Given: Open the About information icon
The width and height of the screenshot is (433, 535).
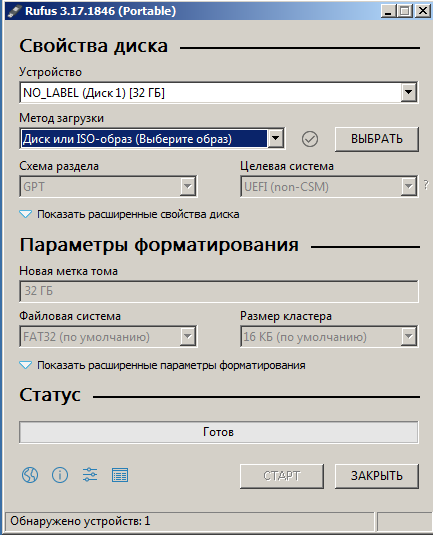Looking at the screenshot, I should coord(60,475).
